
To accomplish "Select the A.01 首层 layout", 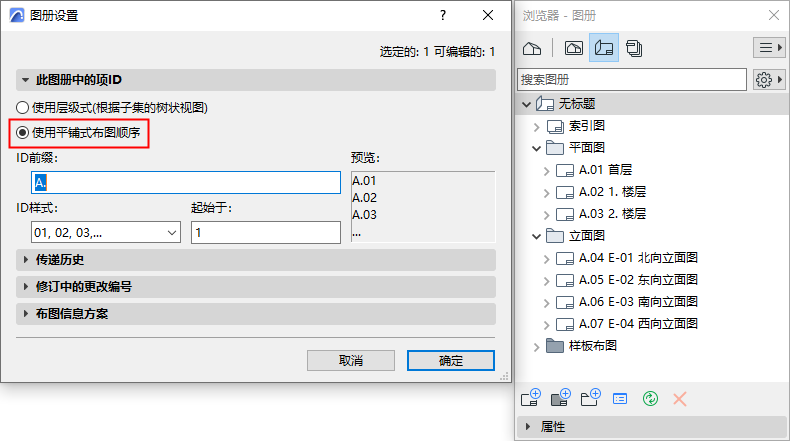I will coord(605,170).
